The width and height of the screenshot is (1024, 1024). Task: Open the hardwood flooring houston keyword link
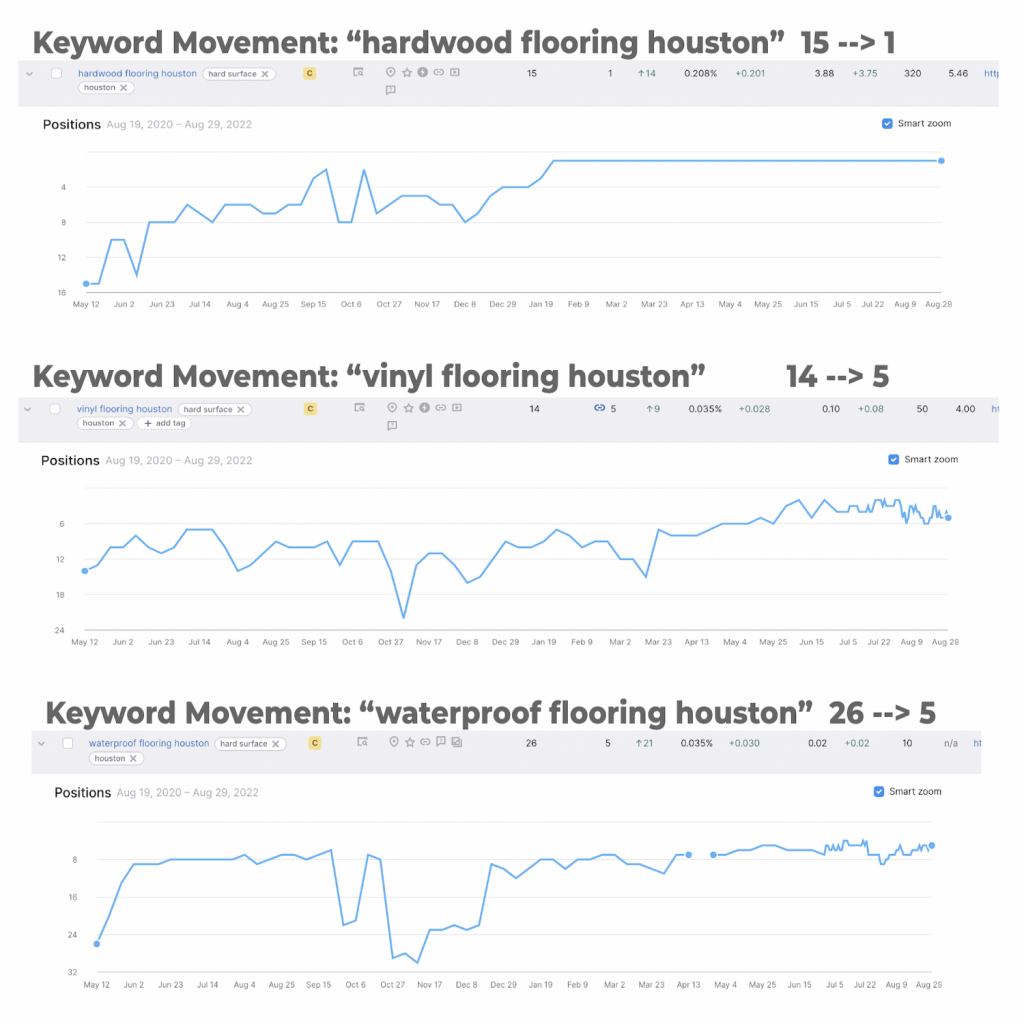click(137, 73)
